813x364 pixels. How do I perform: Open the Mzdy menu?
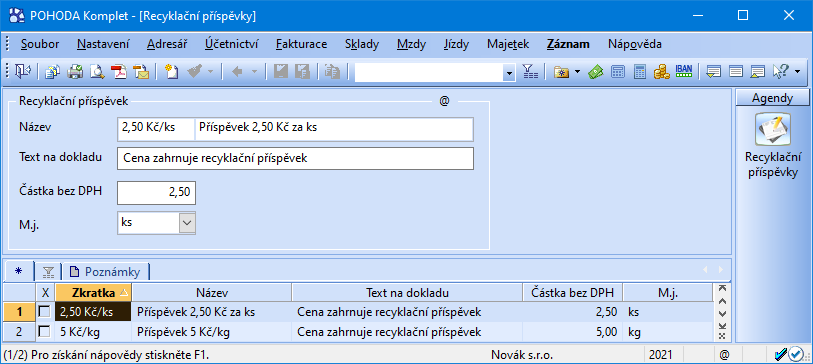click(411, 44)
